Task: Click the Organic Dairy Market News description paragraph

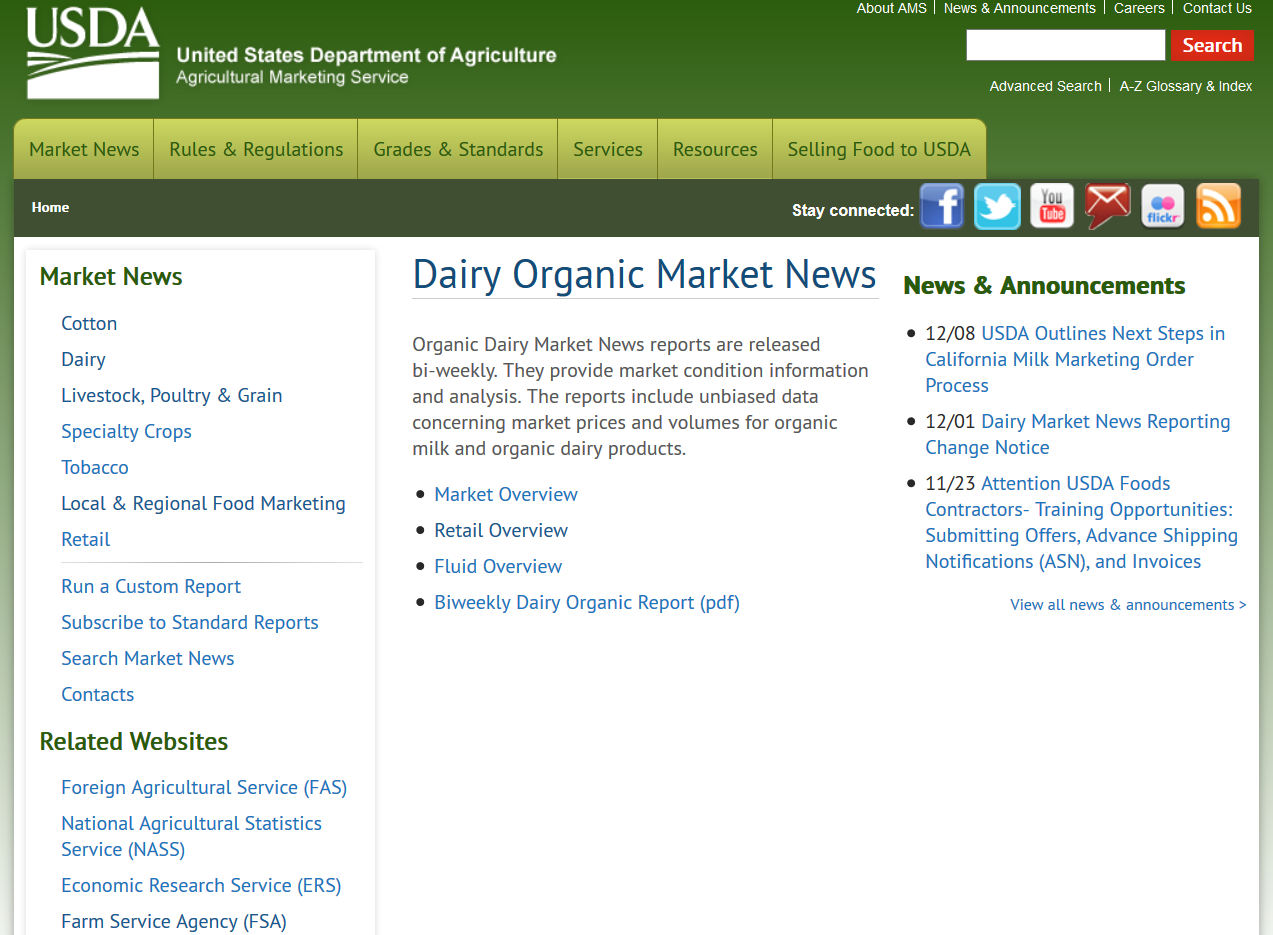Action: (x=640, y=396)
